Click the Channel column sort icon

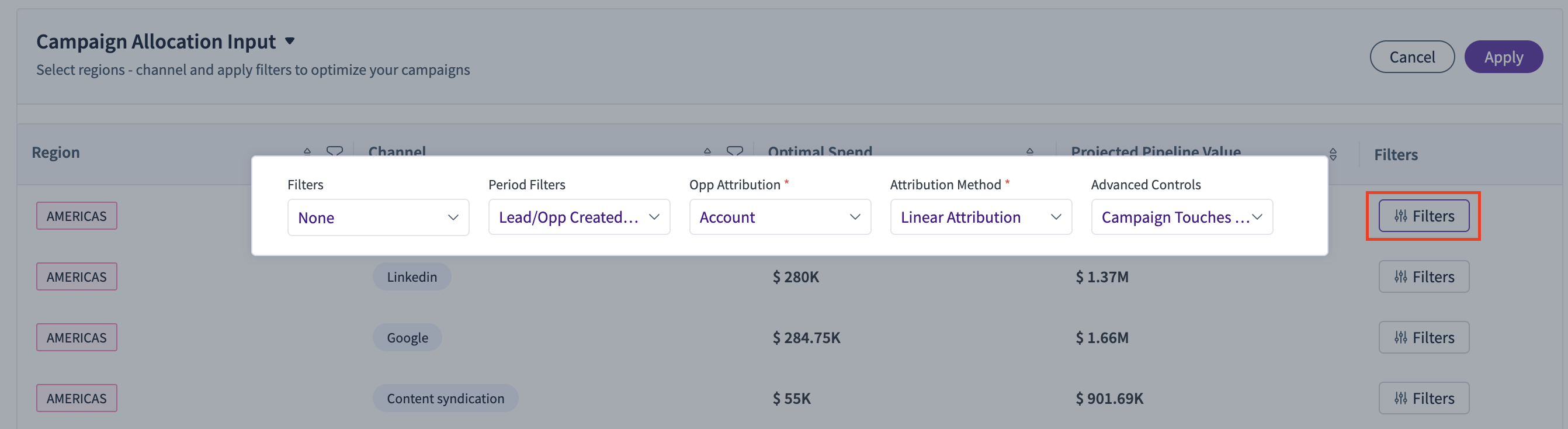click(x=707, y=151)
